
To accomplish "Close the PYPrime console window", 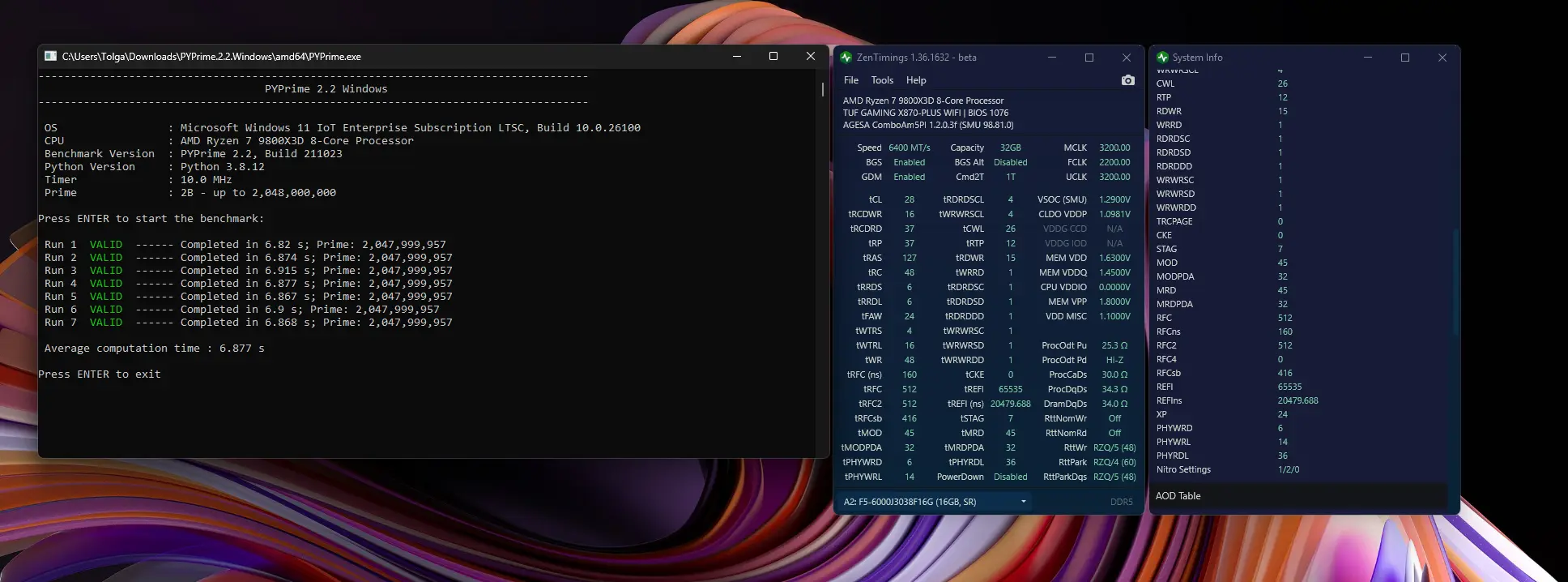I will pyautogui.click(x=810, y=56).
